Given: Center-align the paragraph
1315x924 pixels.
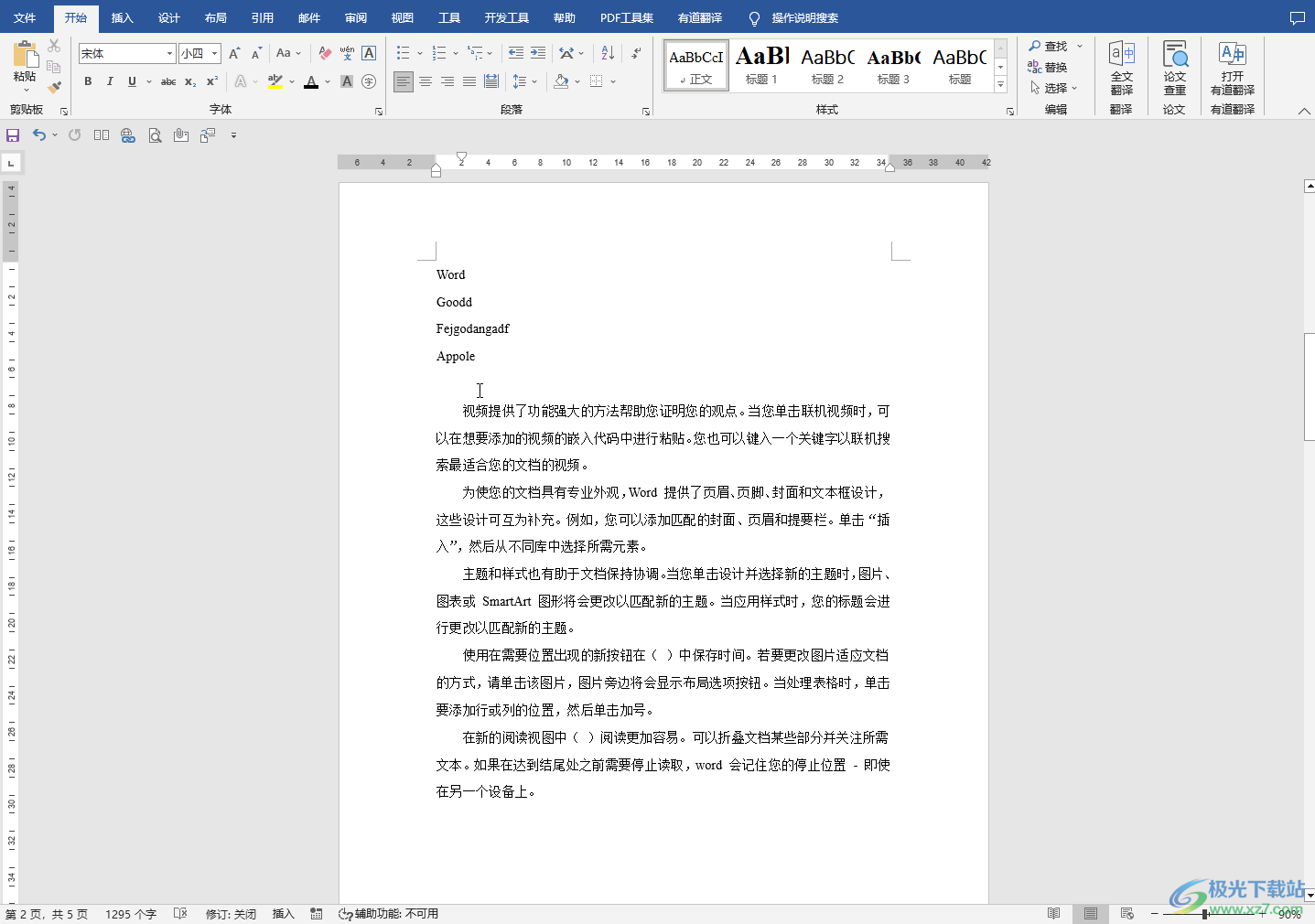Looking at the screenshot, I should click(x=426, y=81).
